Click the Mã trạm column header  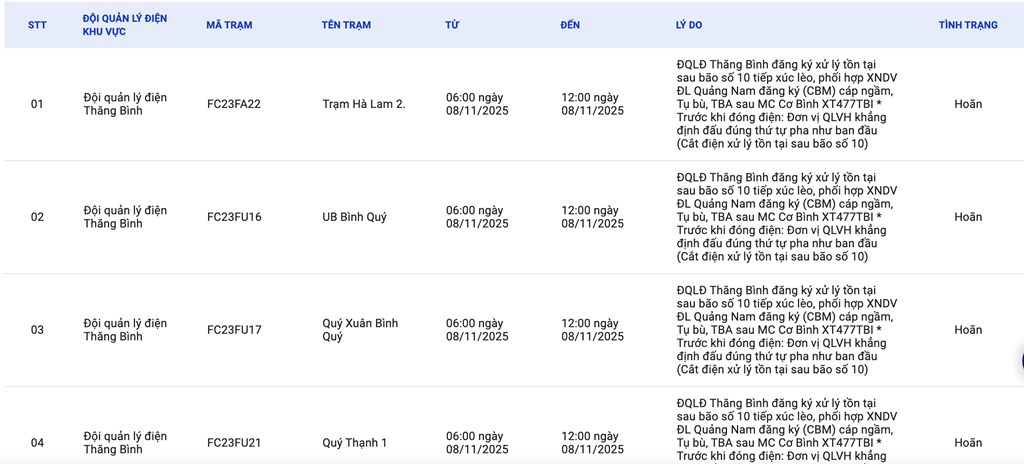230,25
